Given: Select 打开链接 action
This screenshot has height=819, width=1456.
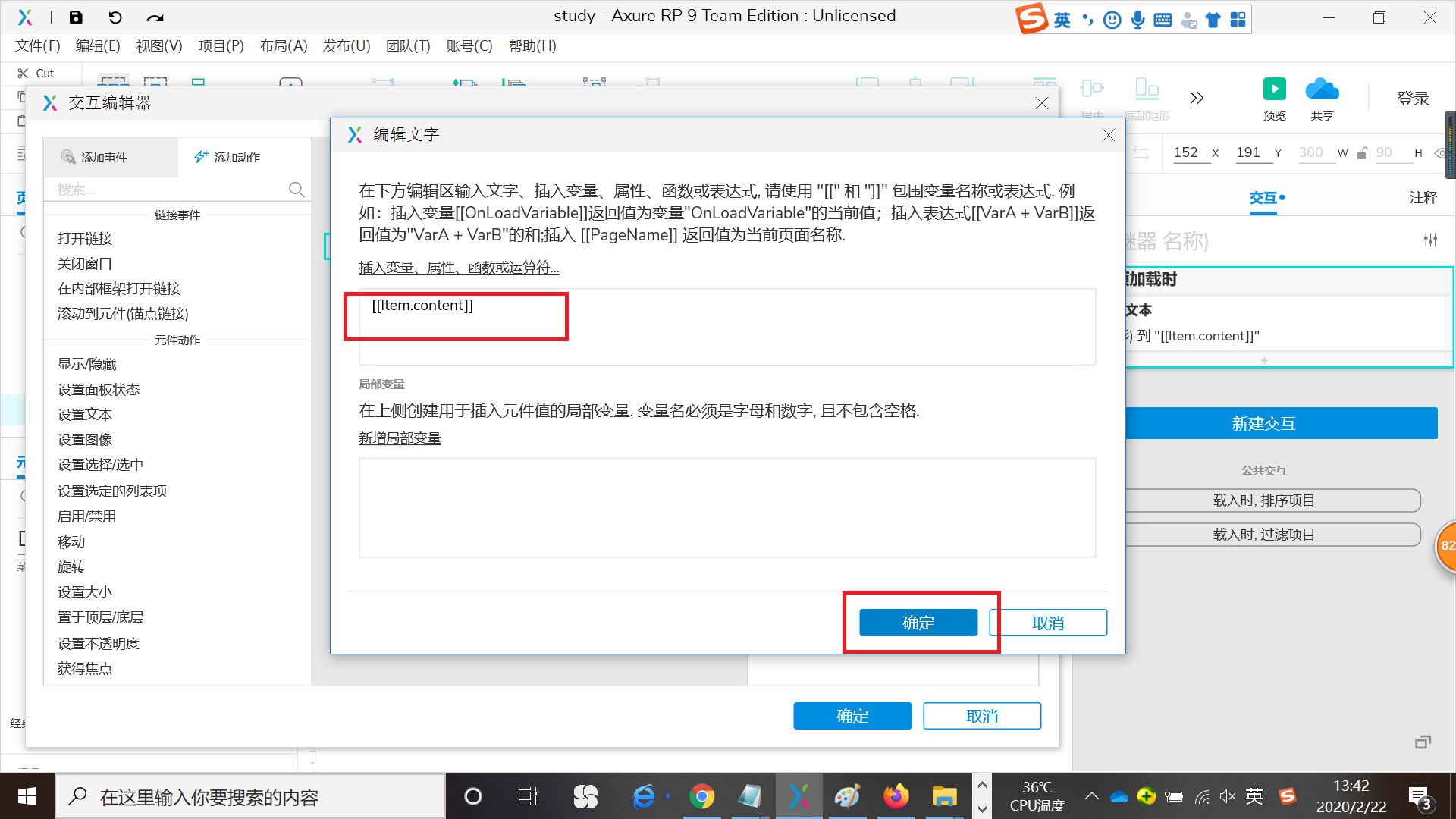Looking at the screenshot, I should [85, 239].
